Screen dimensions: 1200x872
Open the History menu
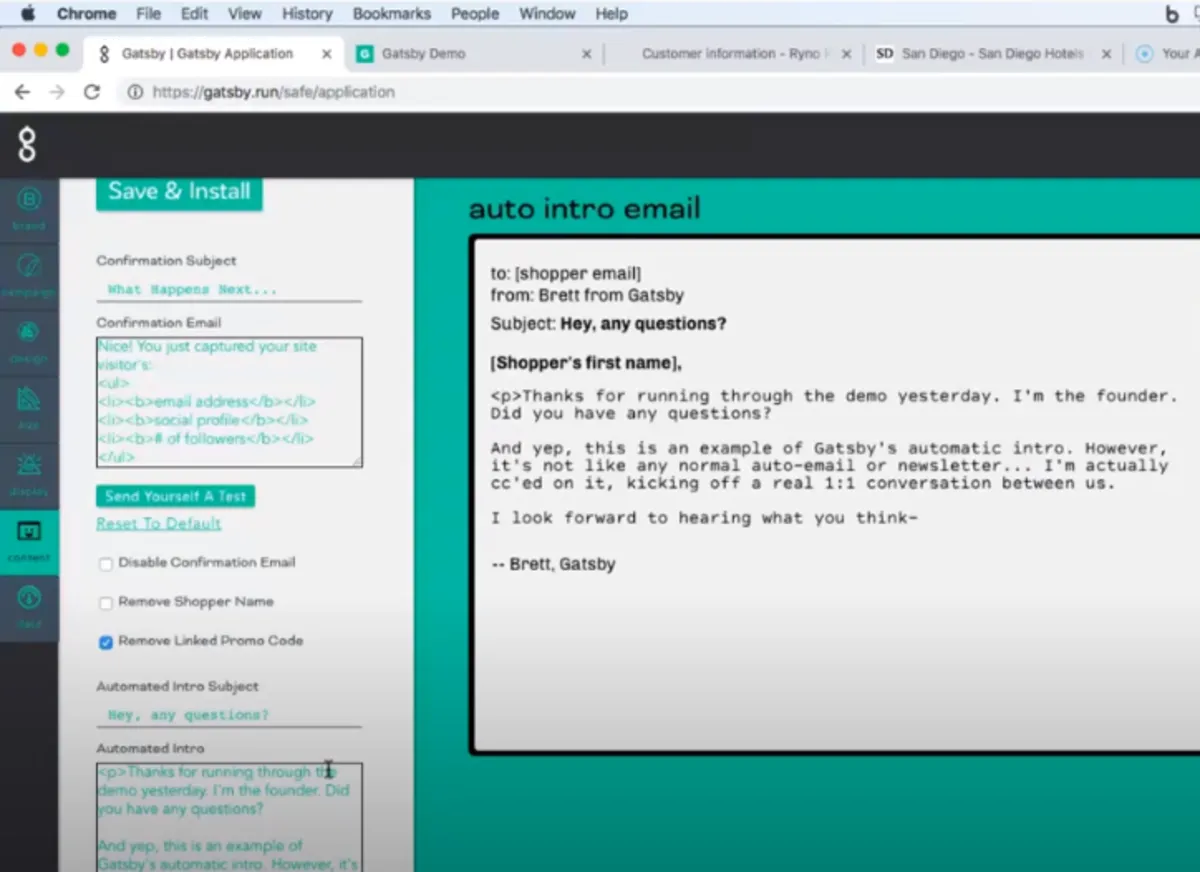(307, 14)
